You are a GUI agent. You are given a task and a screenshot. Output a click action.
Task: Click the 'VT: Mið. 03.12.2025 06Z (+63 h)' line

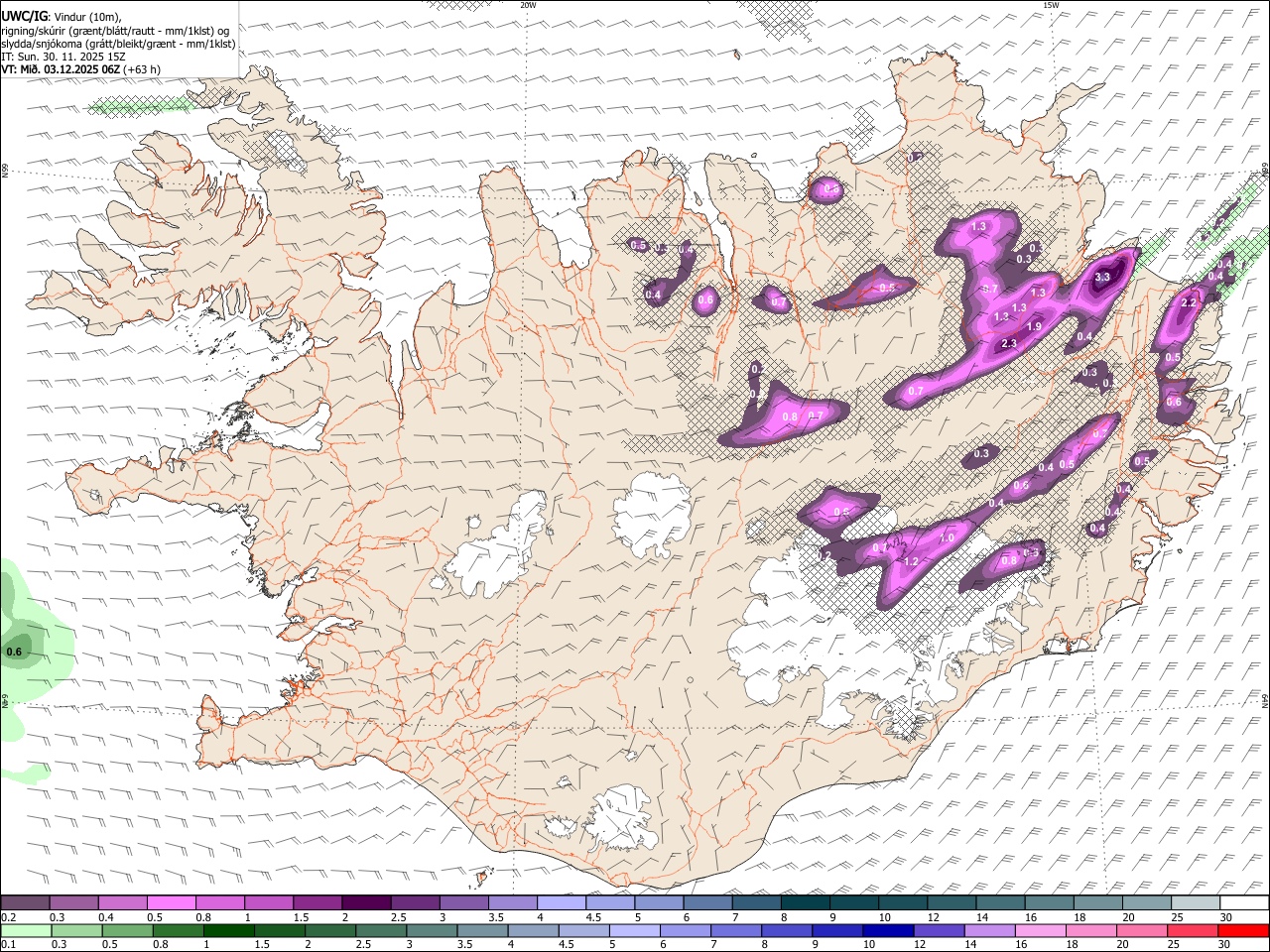click(81, 69)
